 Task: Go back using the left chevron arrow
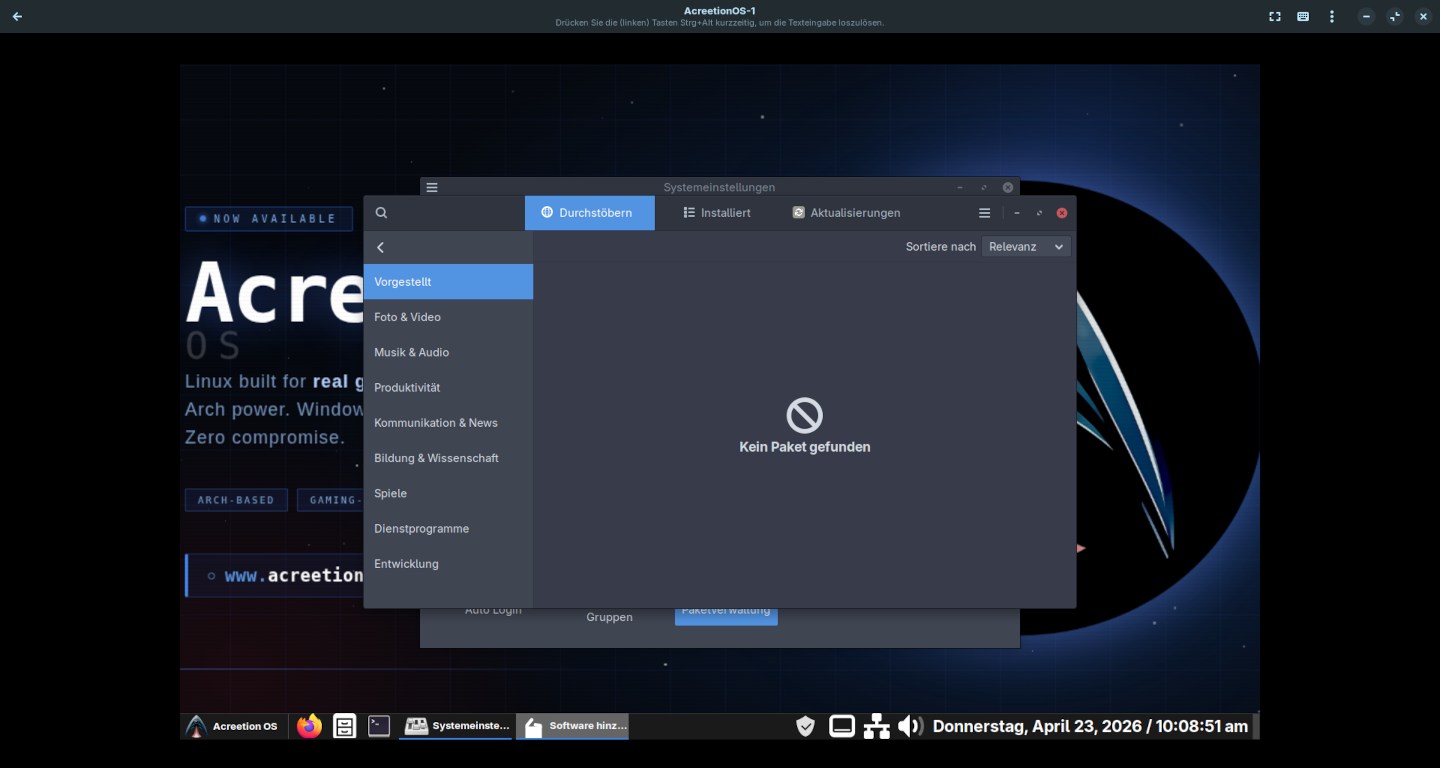coord(381,247)
